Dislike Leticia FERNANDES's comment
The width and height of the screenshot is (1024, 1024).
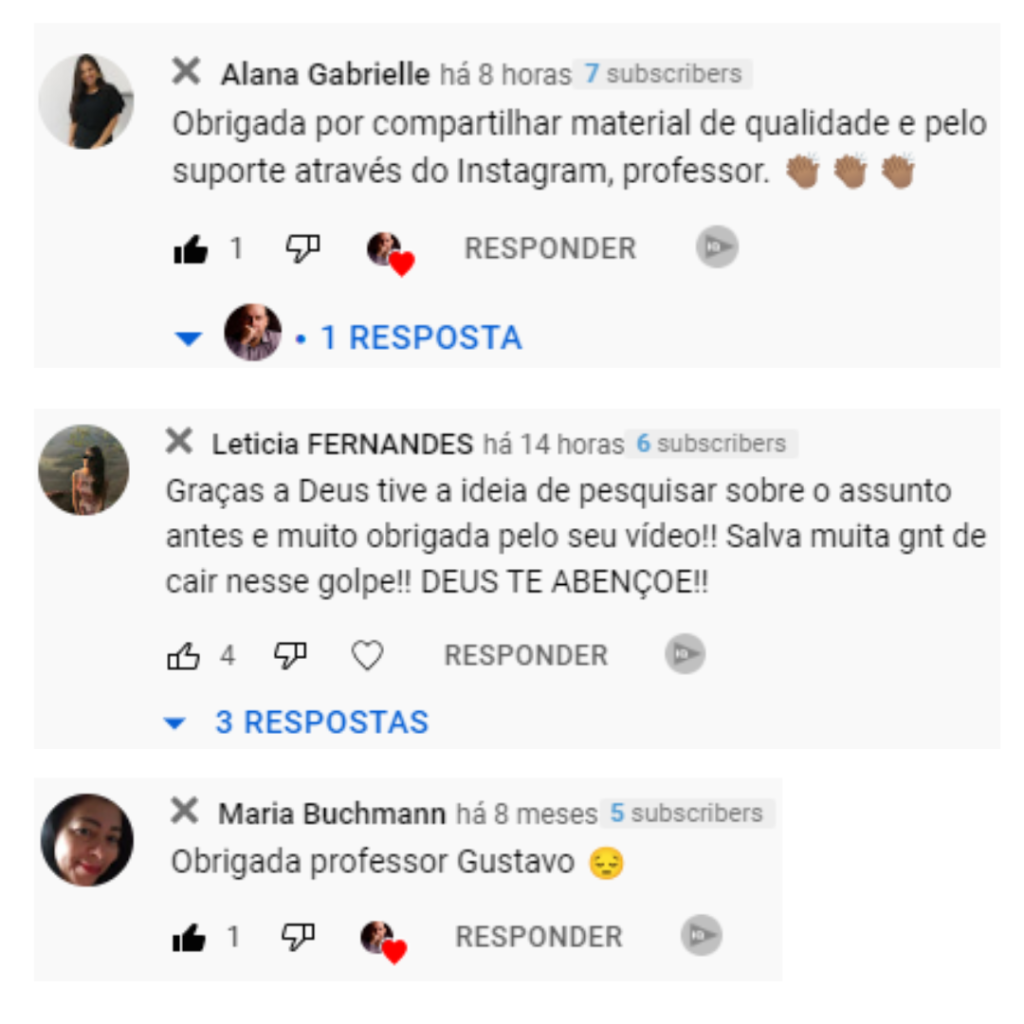pos(290,655)
